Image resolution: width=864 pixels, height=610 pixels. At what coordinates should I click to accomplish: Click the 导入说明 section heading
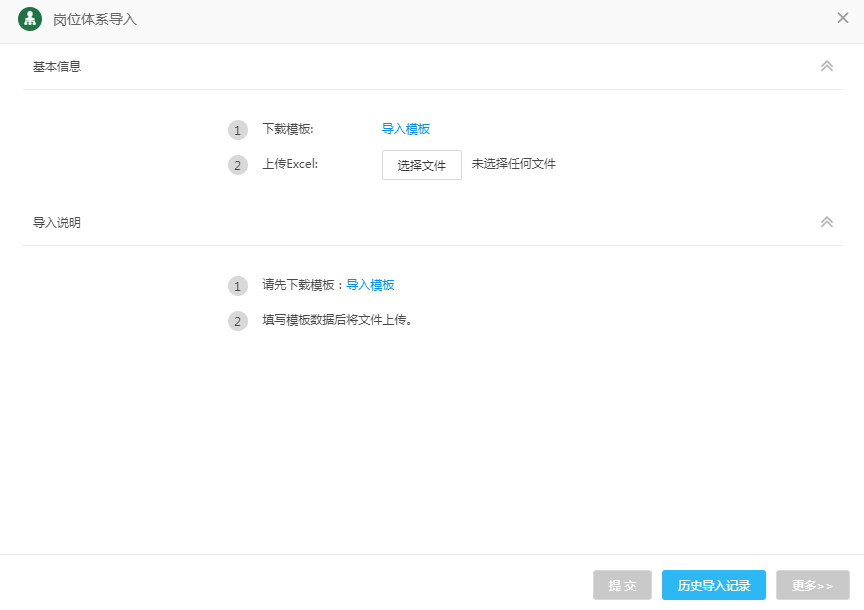click(57, 223)
